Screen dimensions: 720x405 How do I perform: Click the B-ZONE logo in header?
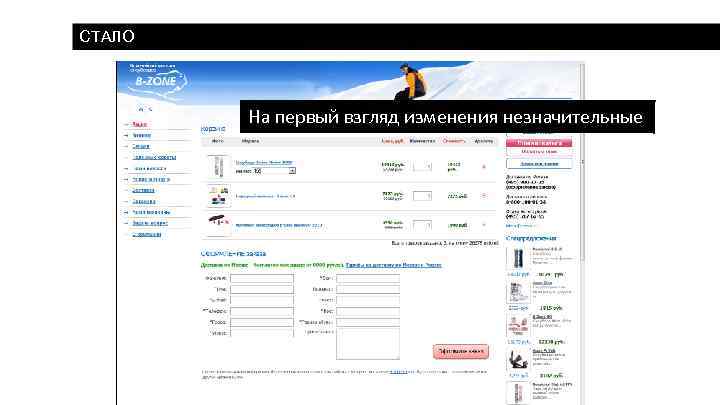pos(156,81)
